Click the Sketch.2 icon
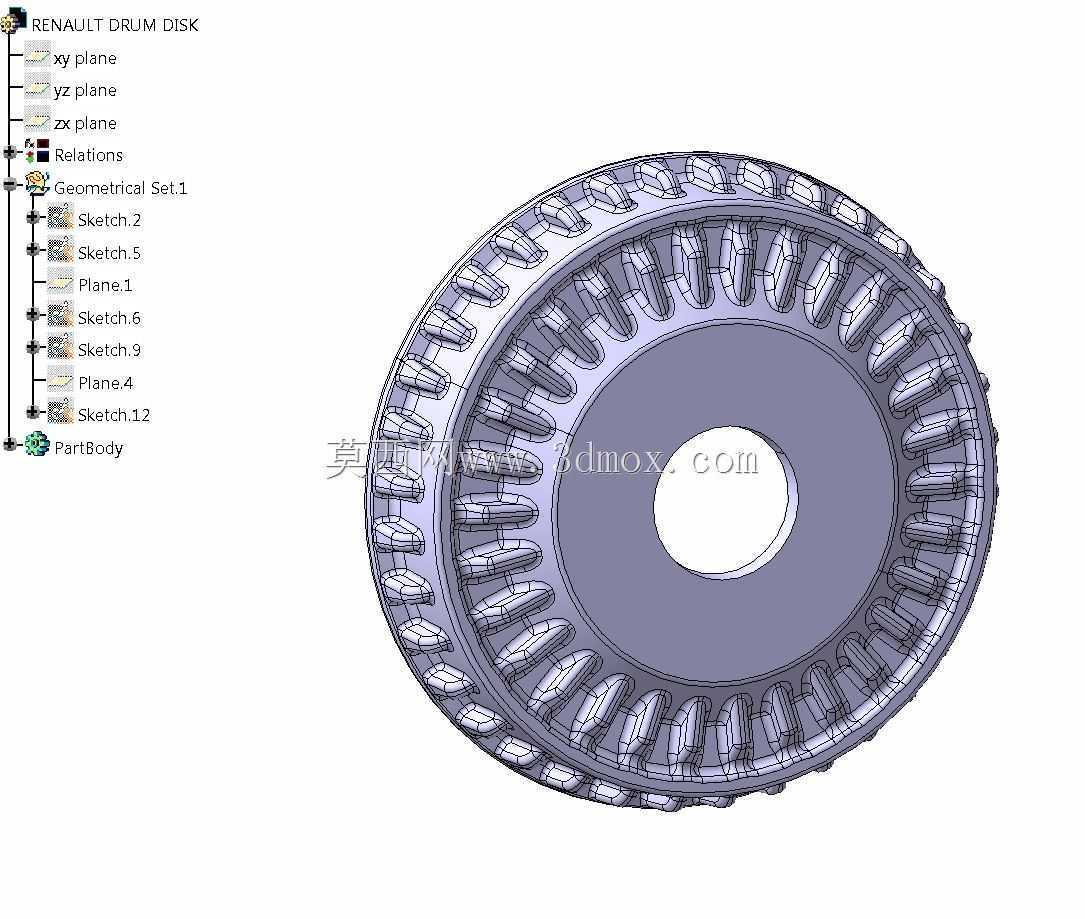Image resolution: width=1085 pixels, height=919 pixels. click(60, 217)
